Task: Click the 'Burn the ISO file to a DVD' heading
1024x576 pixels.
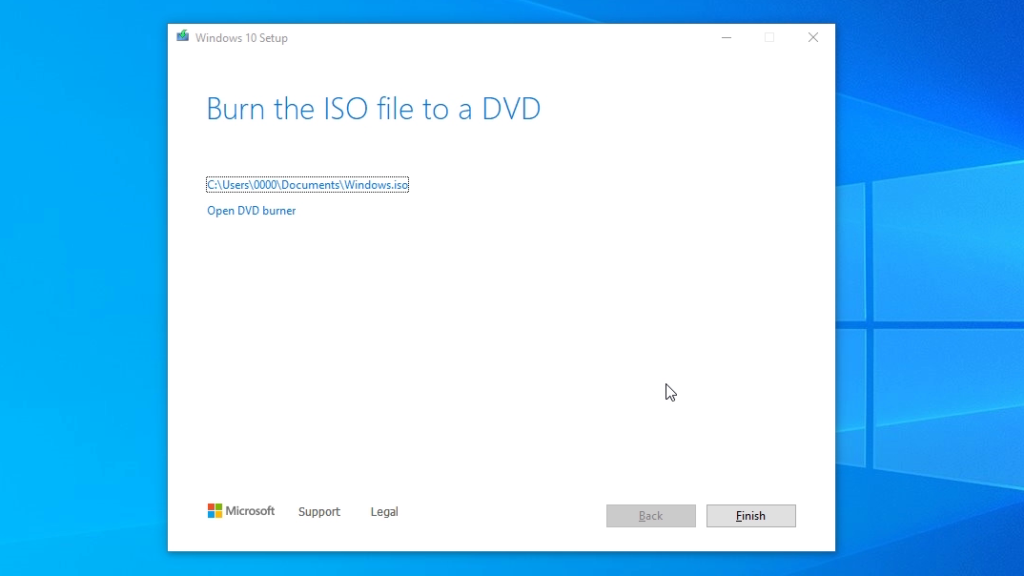Action: pos(374,108)
